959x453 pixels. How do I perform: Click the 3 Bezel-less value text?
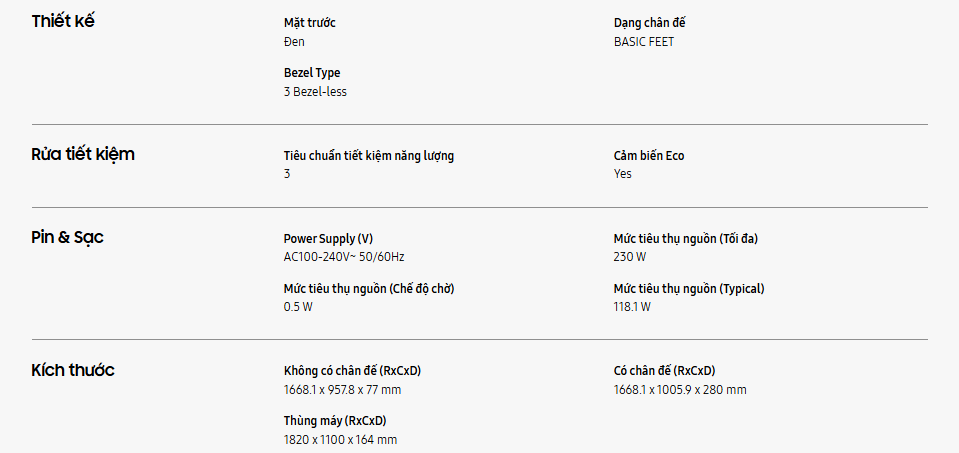click(x=315, y=92)
